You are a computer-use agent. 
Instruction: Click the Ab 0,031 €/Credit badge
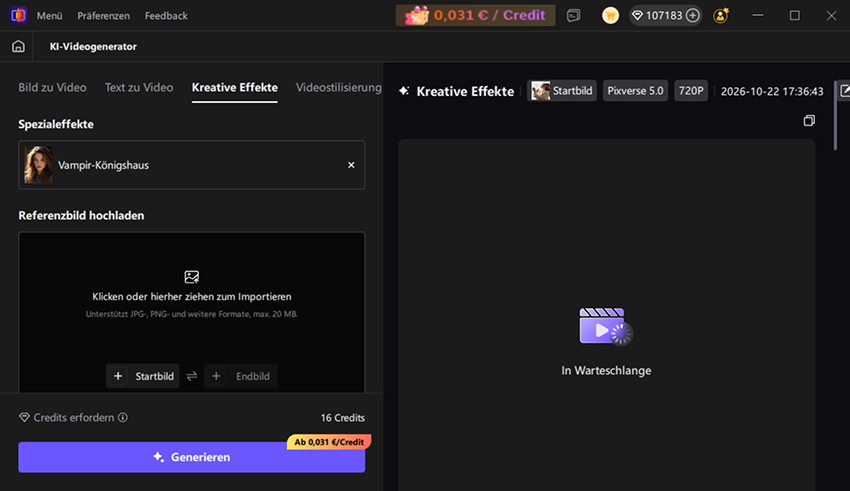[329, 442]
